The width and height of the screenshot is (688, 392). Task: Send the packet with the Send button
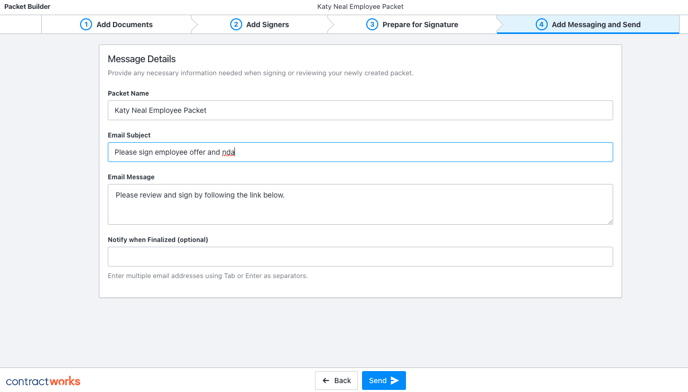pyautogui.click(x=384, y=381)
